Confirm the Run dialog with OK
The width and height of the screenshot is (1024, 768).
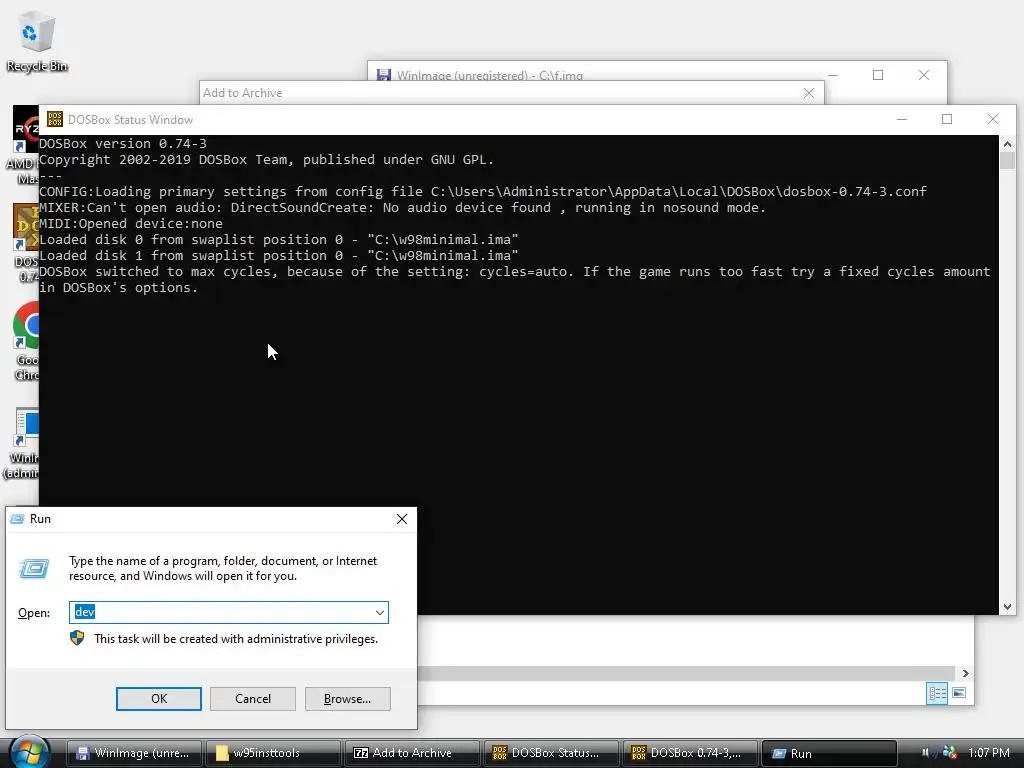[159, 699]
